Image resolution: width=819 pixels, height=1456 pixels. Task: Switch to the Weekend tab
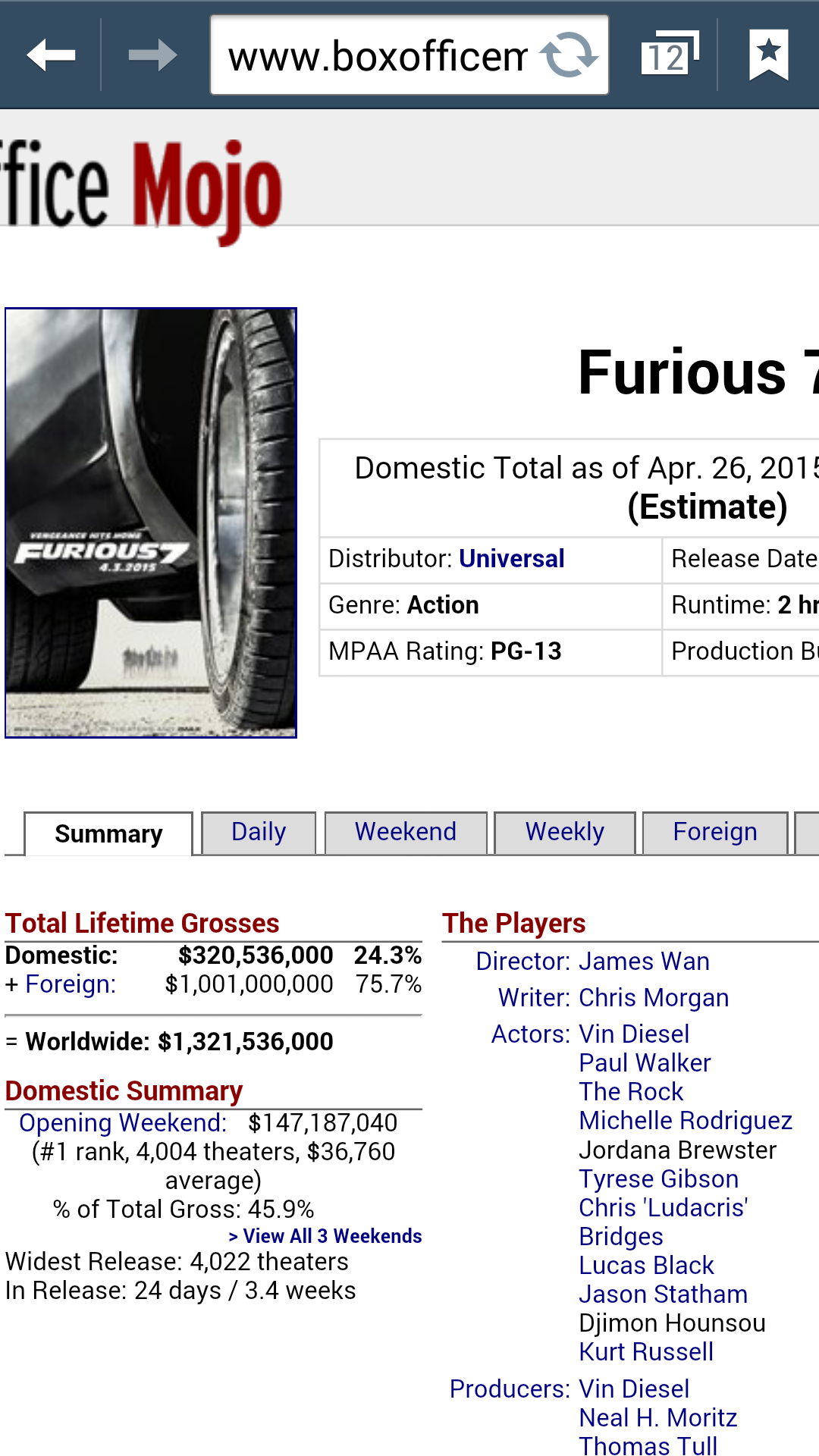click(406, 833)
